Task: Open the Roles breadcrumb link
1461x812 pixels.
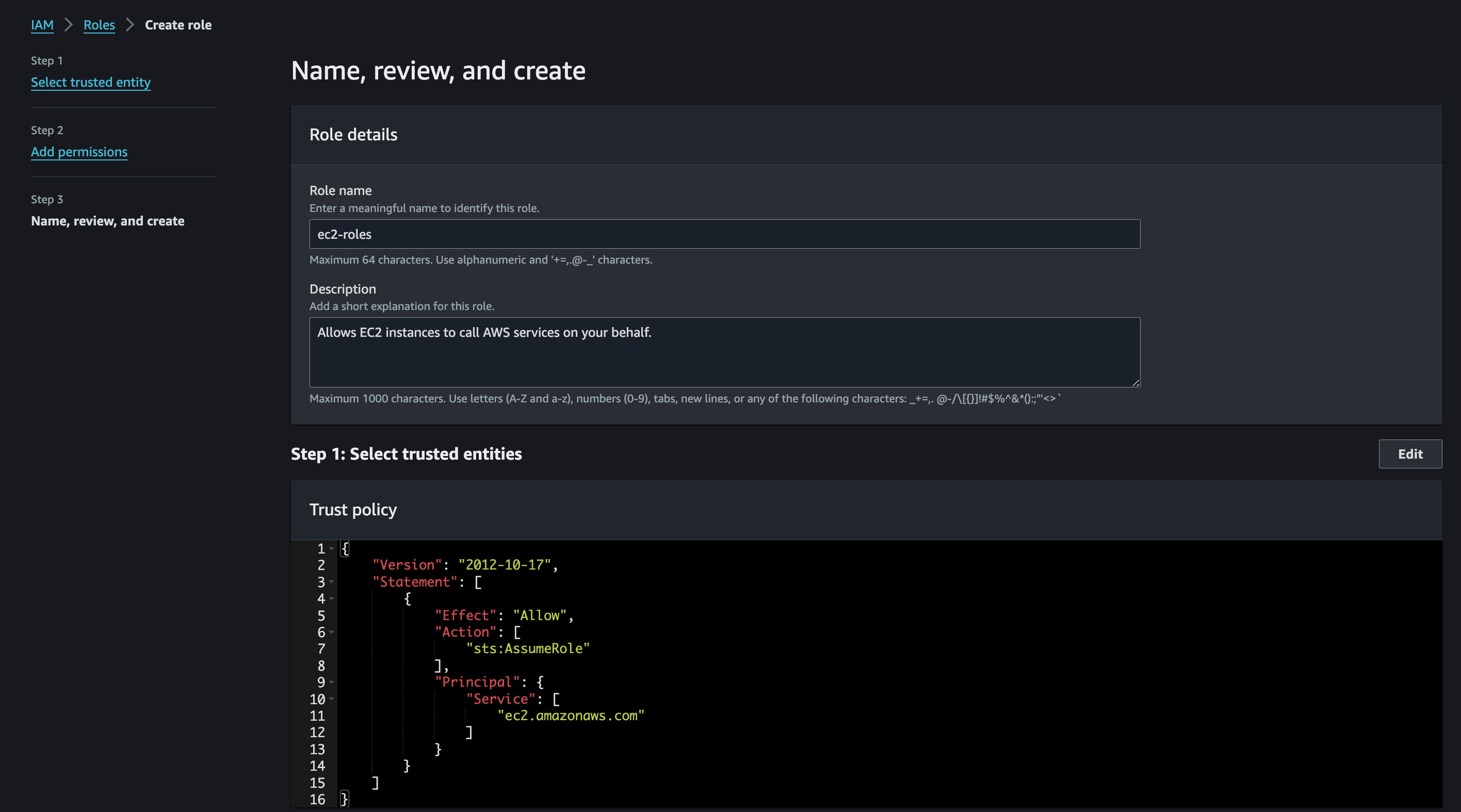Action: pos(99,25)
